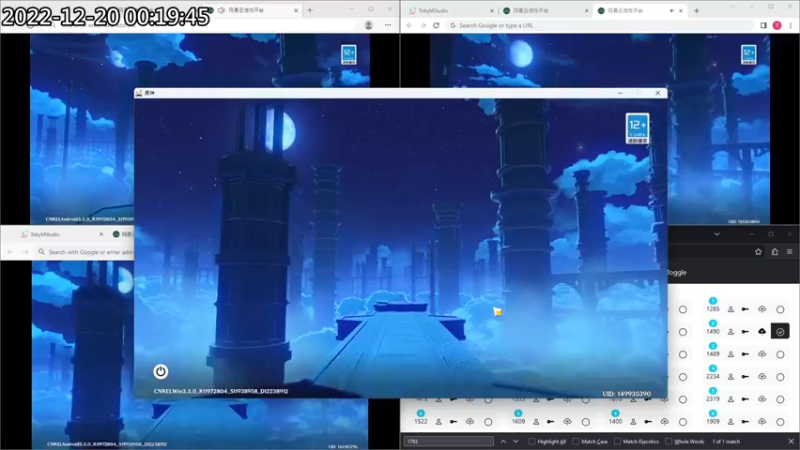Switch to the middle tab in the top-right Chrome window
The width and height of the screenshot is (800, 450).
[545, 10]
